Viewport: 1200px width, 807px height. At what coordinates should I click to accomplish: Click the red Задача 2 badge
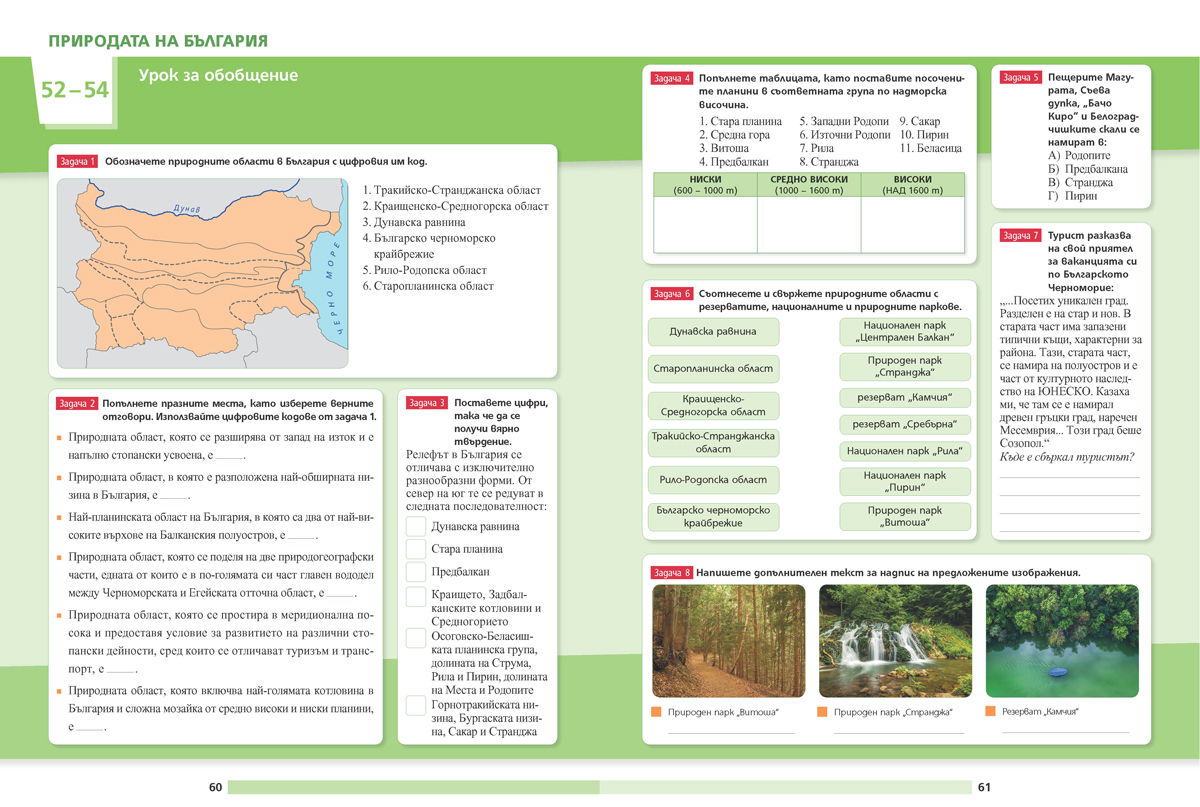(77, 403)
